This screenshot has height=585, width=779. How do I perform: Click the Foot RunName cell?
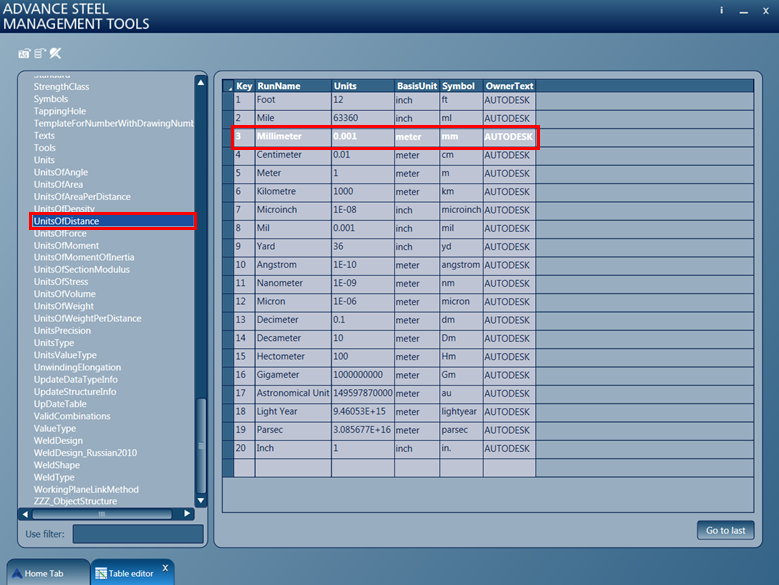click(x=293, y=100)
